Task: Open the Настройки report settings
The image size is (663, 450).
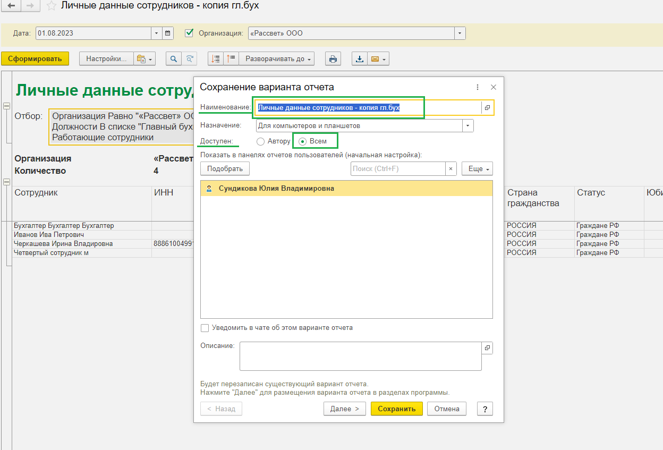Action: click(x=105, y=59)
